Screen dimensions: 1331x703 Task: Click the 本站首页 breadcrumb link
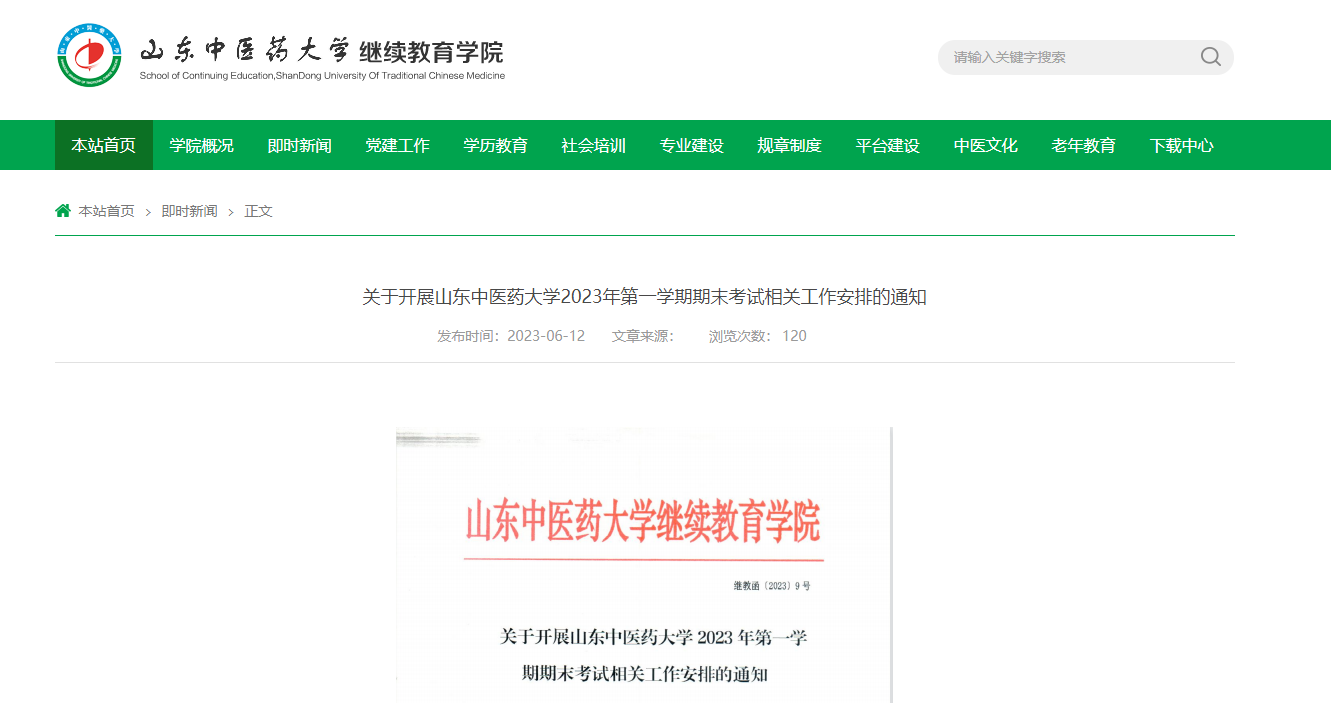click(107, 211)
